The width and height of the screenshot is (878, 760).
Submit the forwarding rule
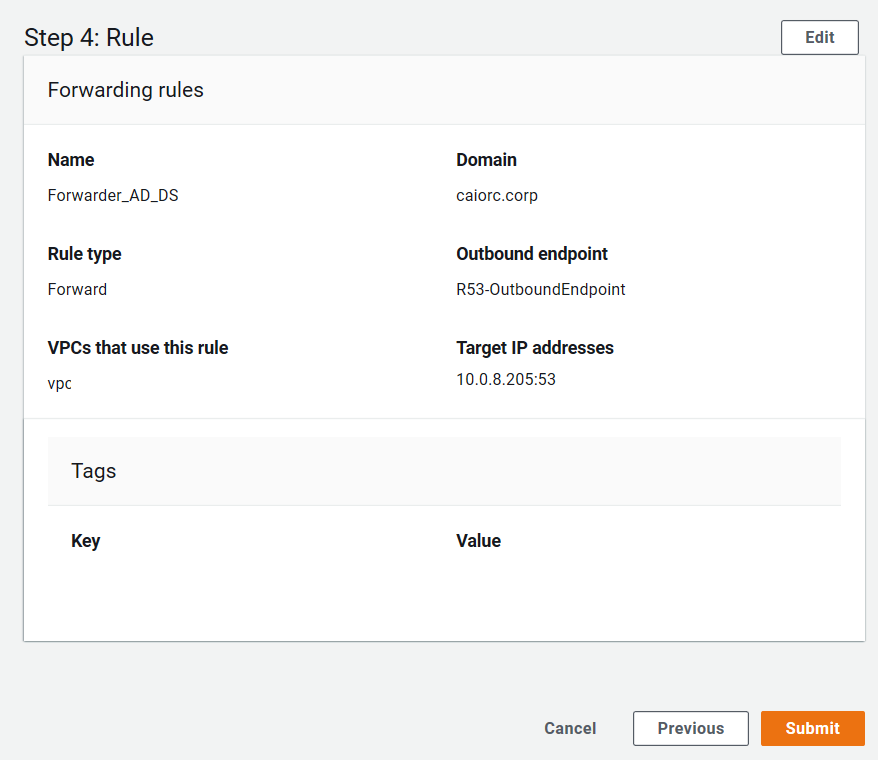[x=812, y=728]
